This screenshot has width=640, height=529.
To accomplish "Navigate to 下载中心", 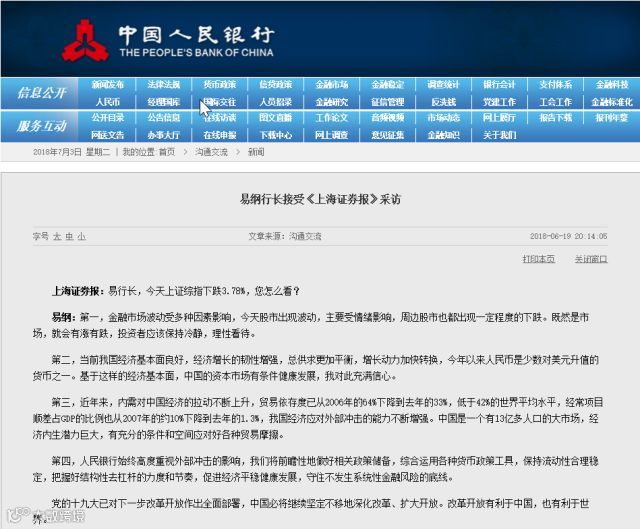I will (276, 135).
